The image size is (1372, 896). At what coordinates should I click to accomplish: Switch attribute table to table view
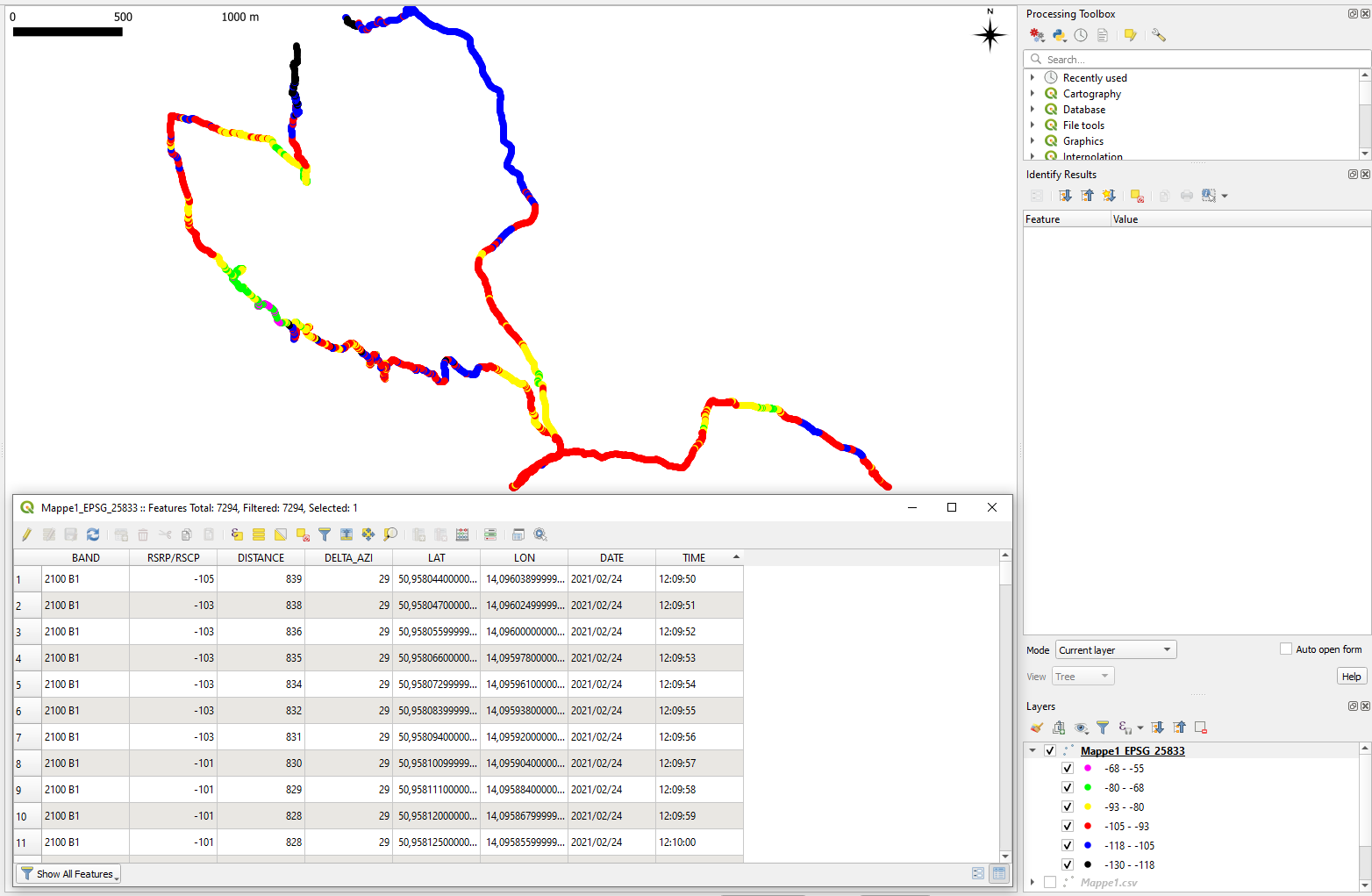(x=998, y=873)
